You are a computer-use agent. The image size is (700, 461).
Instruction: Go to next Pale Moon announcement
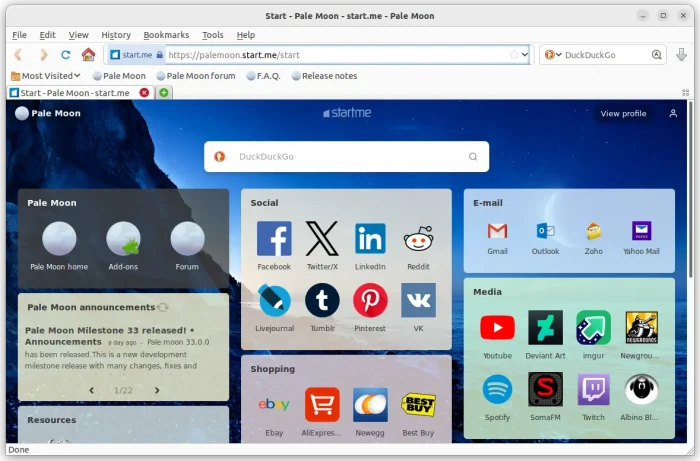click(x=157, y=390)
